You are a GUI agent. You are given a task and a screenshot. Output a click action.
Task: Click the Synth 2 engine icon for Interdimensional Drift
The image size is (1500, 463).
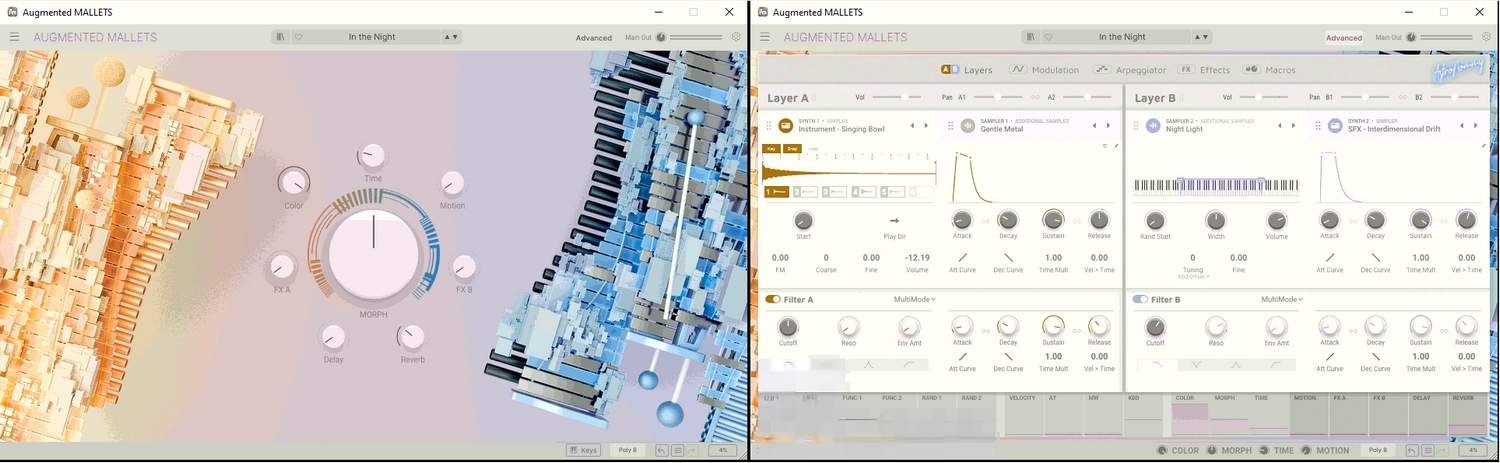[1335, 125]
